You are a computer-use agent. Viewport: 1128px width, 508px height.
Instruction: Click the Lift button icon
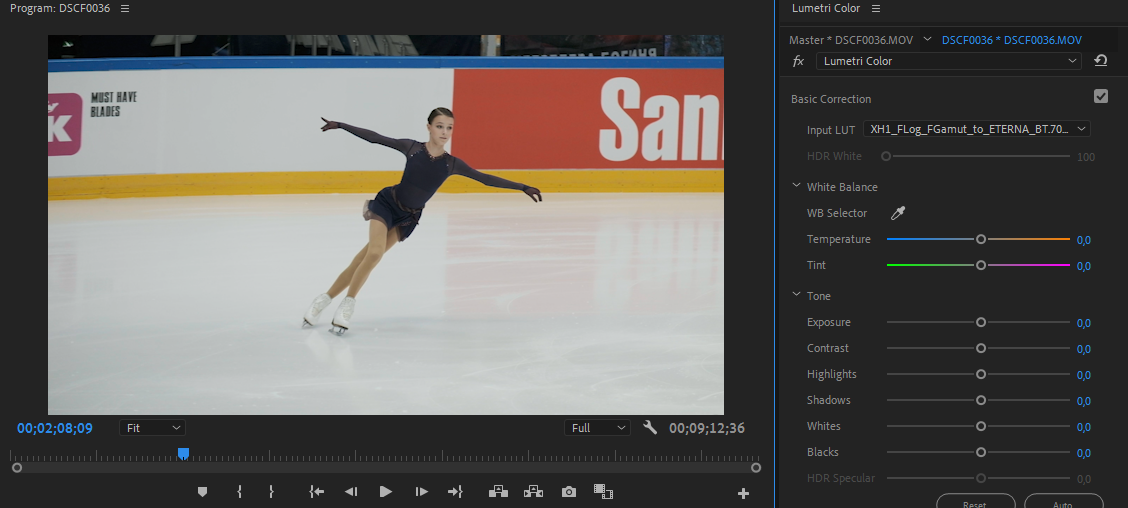point(497,491)
